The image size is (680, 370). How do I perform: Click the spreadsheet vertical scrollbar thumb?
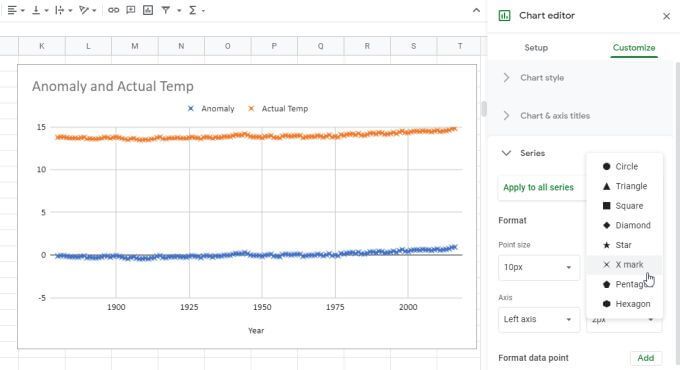pyautogui.click(x=484, y=108)
